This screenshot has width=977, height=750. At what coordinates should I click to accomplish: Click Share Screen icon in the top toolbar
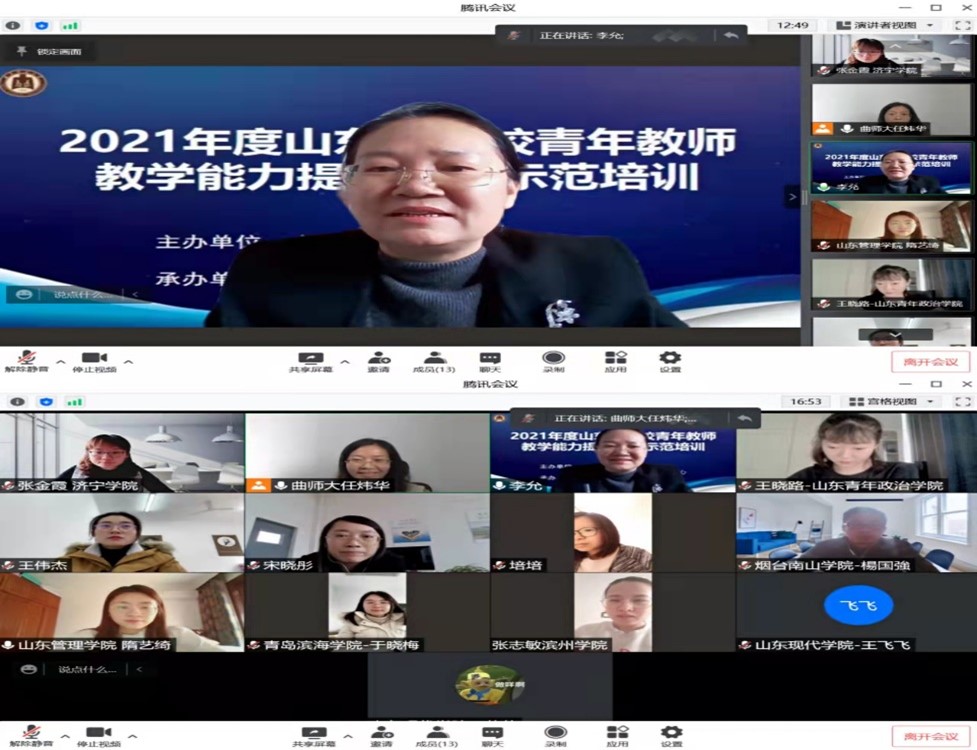(x=311, y=359)
